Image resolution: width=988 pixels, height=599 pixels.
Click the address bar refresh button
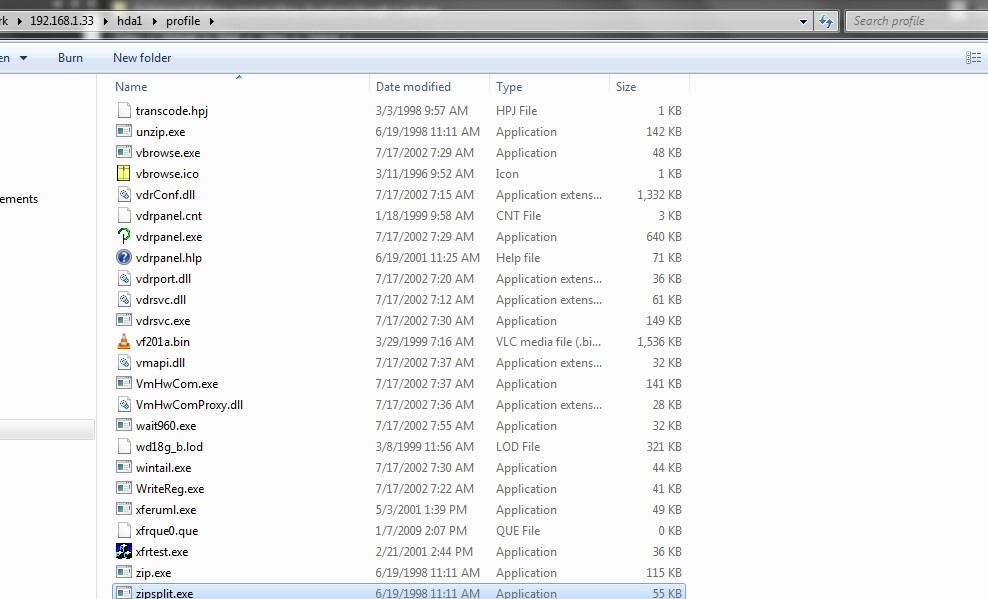[827, 21]
